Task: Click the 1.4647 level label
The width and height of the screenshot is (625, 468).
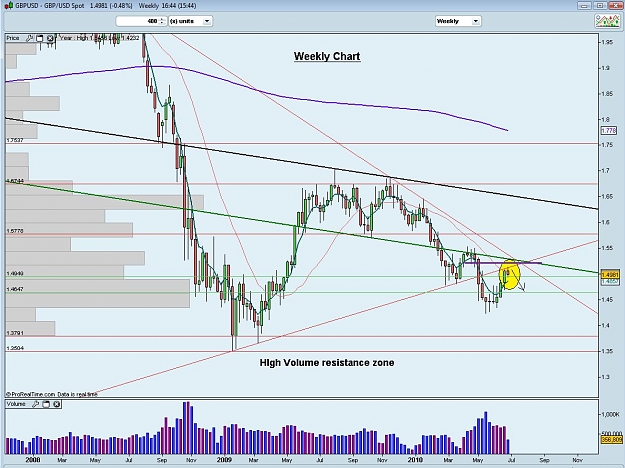Action: [x=15, y=289]
